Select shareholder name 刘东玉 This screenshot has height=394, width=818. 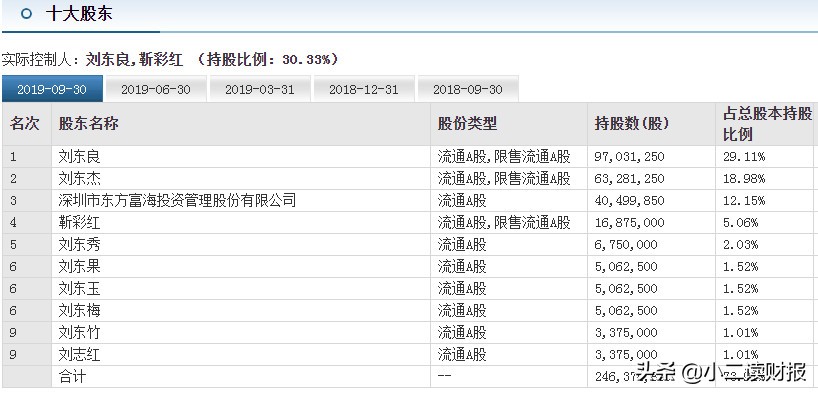(79, 289)
